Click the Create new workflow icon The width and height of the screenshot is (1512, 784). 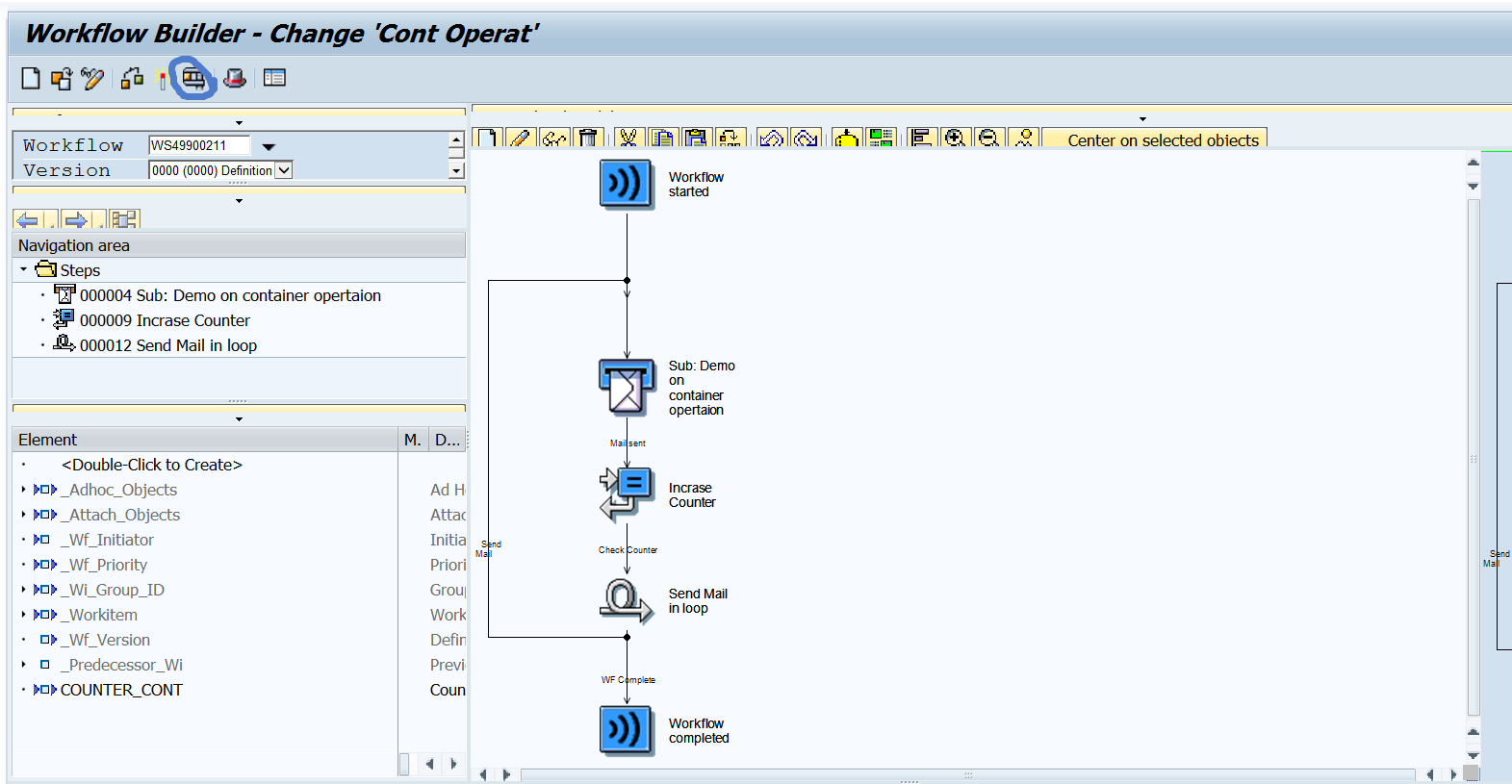click(x=31, y=78)
